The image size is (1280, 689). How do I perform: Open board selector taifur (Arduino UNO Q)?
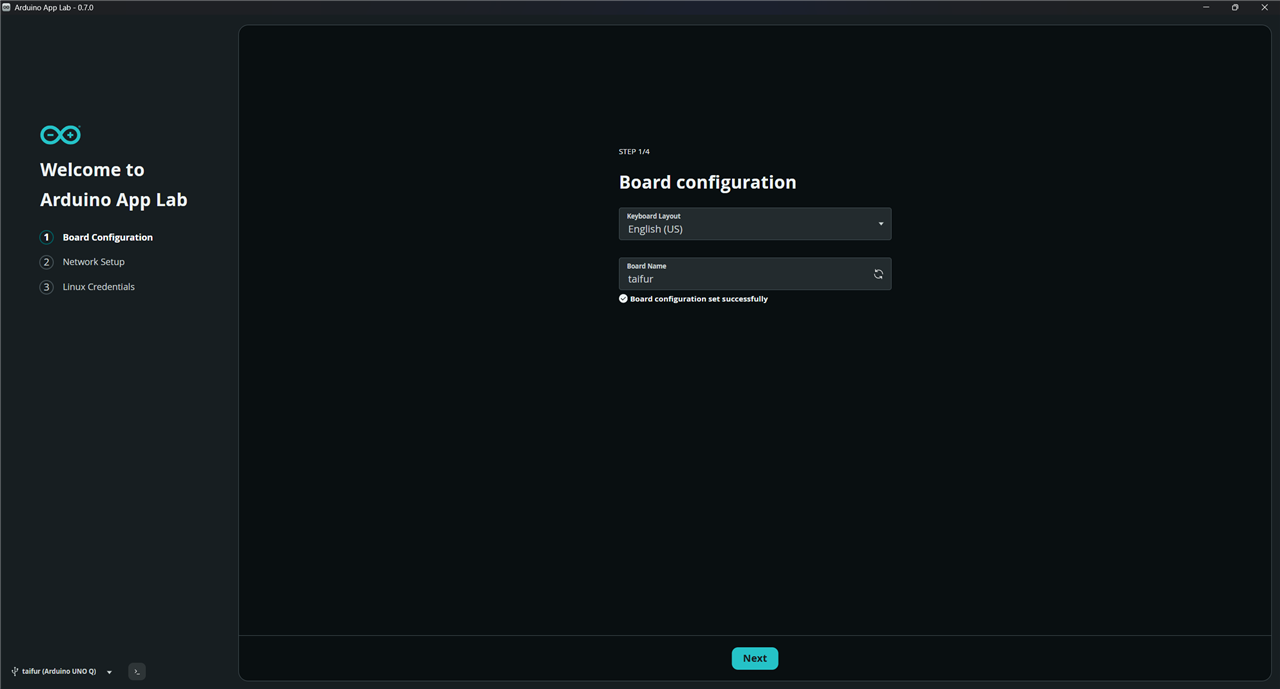click(62, 672)
